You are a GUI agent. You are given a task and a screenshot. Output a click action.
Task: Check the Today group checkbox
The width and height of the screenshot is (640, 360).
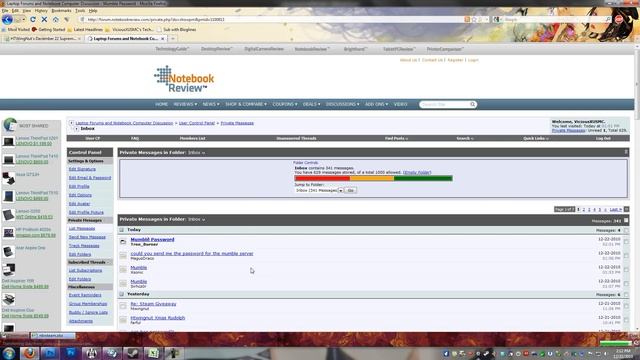click(626, 231)
